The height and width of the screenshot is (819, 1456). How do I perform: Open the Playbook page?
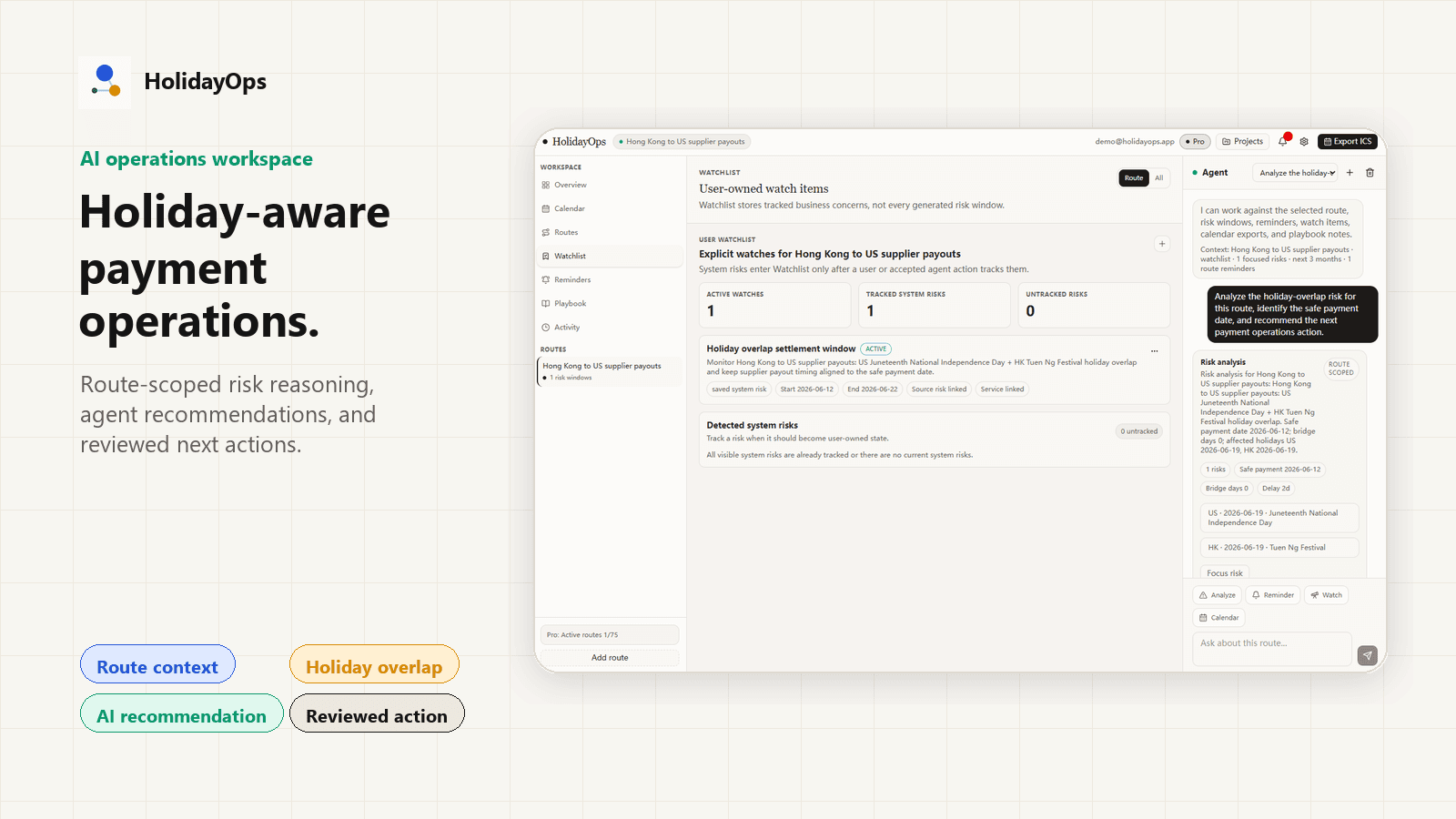610,303
